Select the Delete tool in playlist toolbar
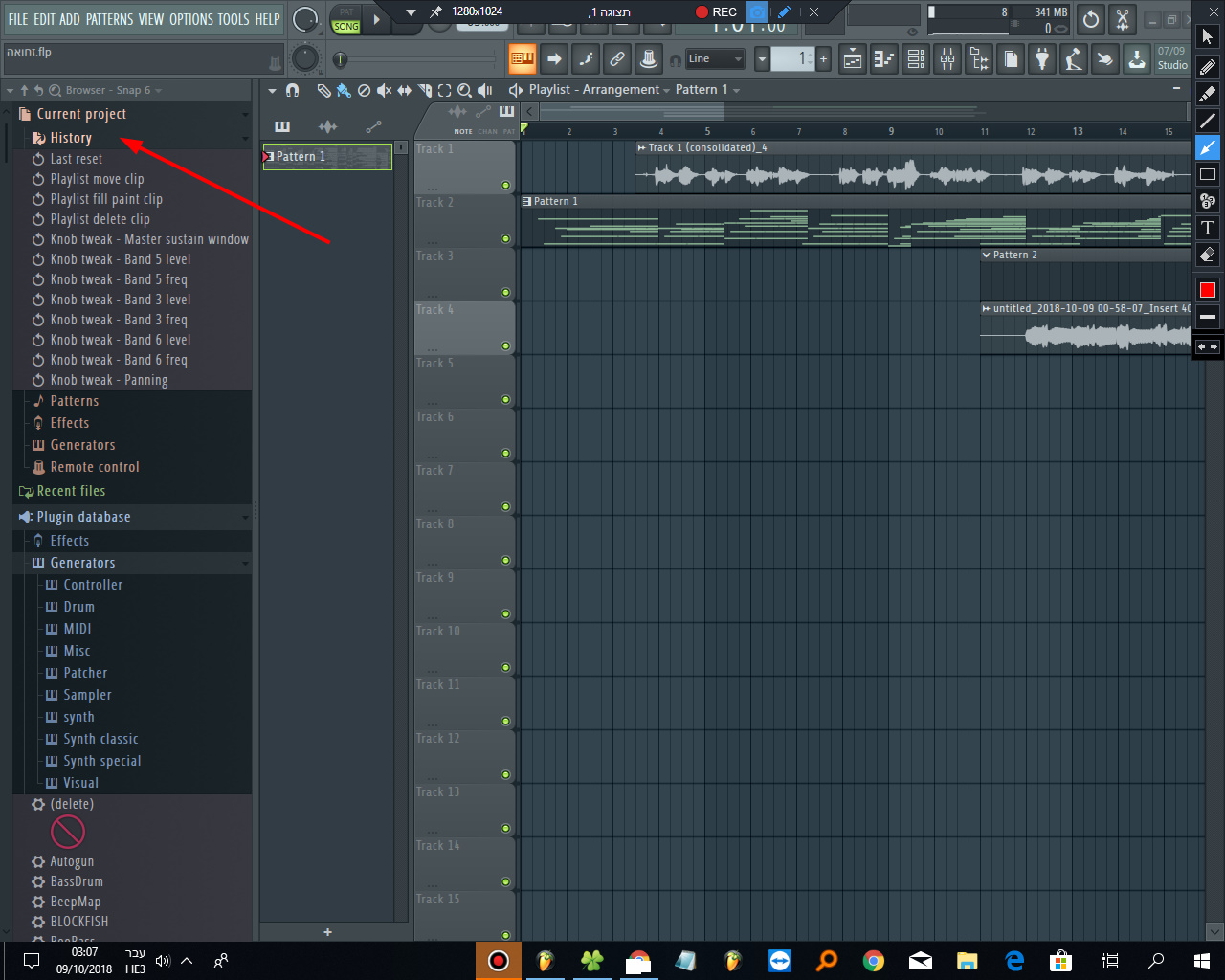Screen dimensions: 1225x980 pyautogui.click(x=364, y=90)
